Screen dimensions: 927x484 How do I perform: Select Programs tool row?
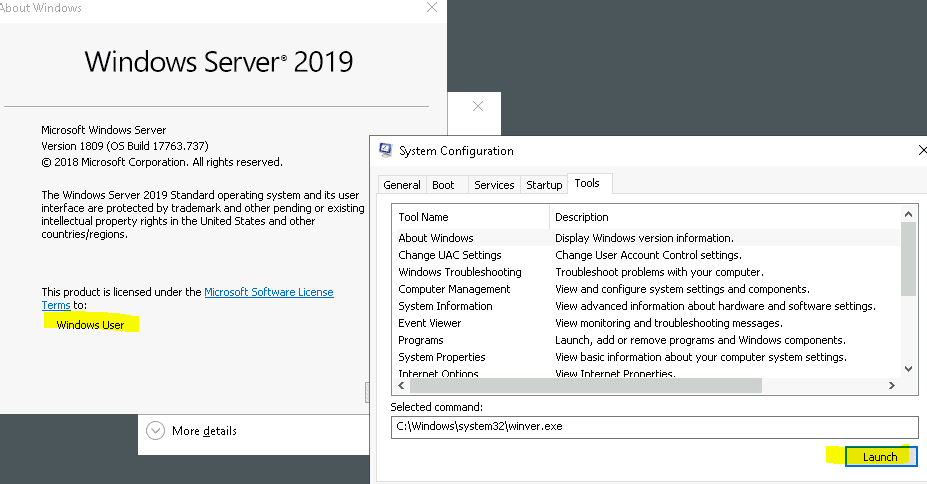[646, 340]
